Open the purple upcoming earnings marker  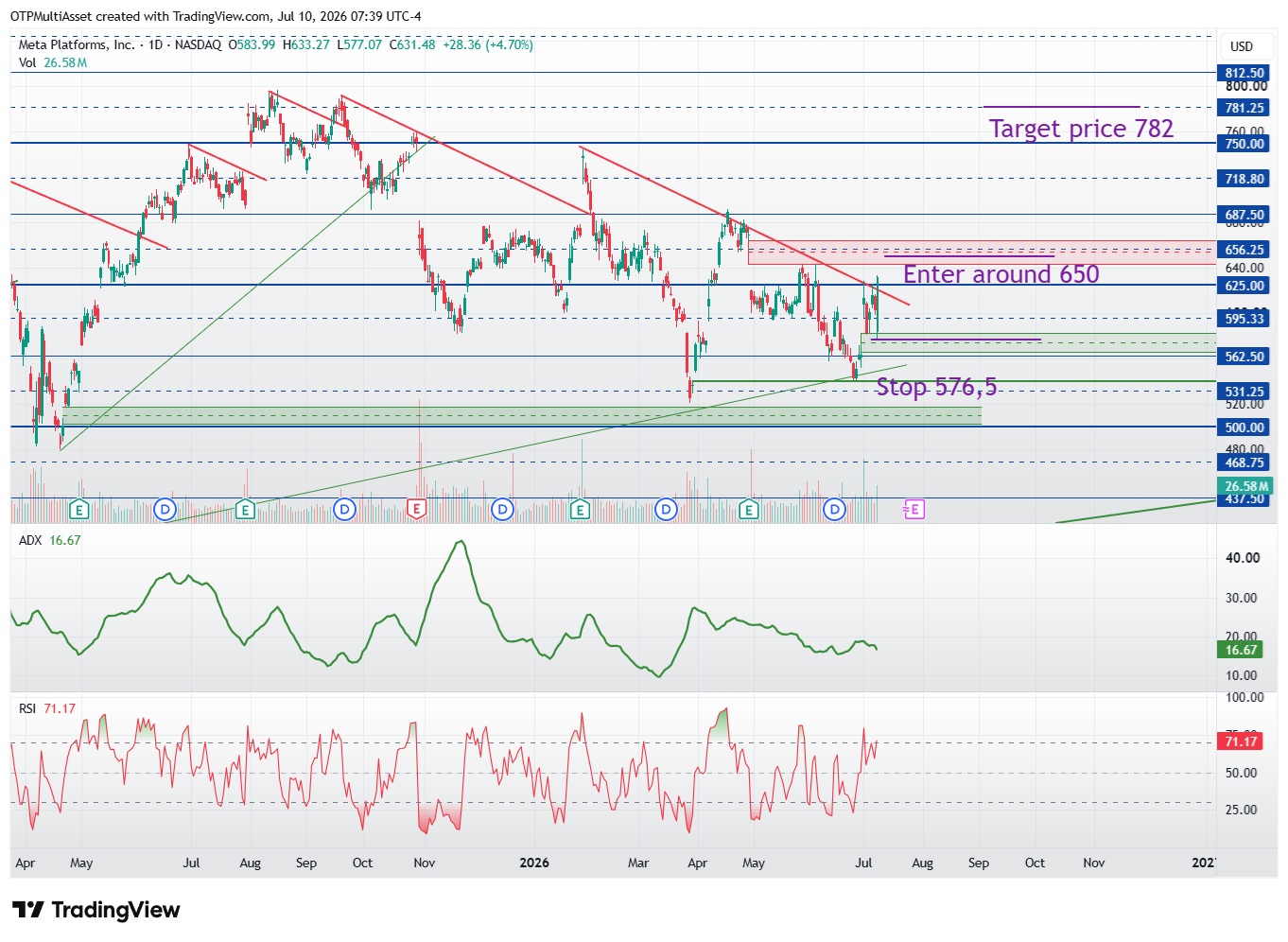[x=914, y=510]
